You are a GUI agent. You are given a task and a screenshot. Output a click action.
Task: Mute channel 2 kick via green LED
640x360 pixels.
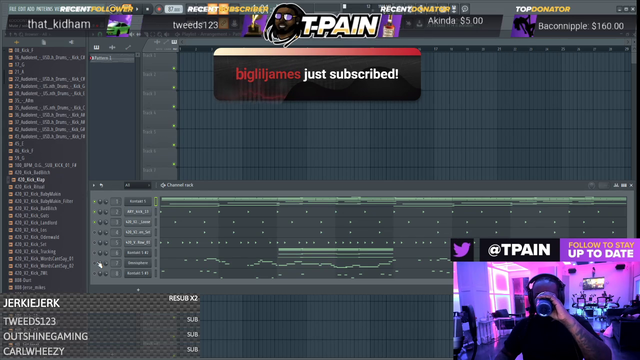(x=95, y=212)
